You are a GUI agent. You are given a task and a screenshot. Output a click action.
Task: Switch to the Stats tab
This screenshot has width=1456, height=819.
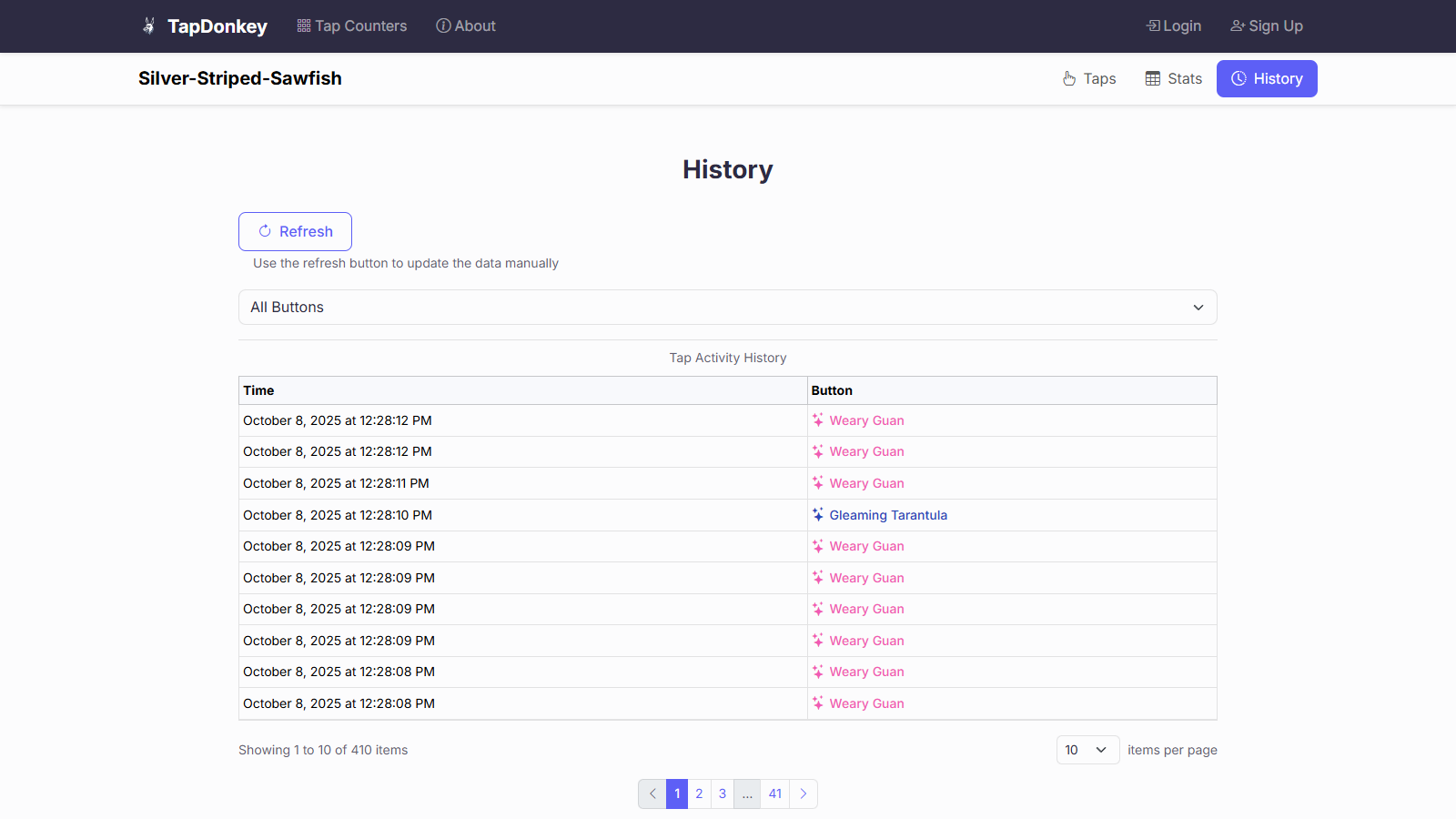coord(1174,78)
